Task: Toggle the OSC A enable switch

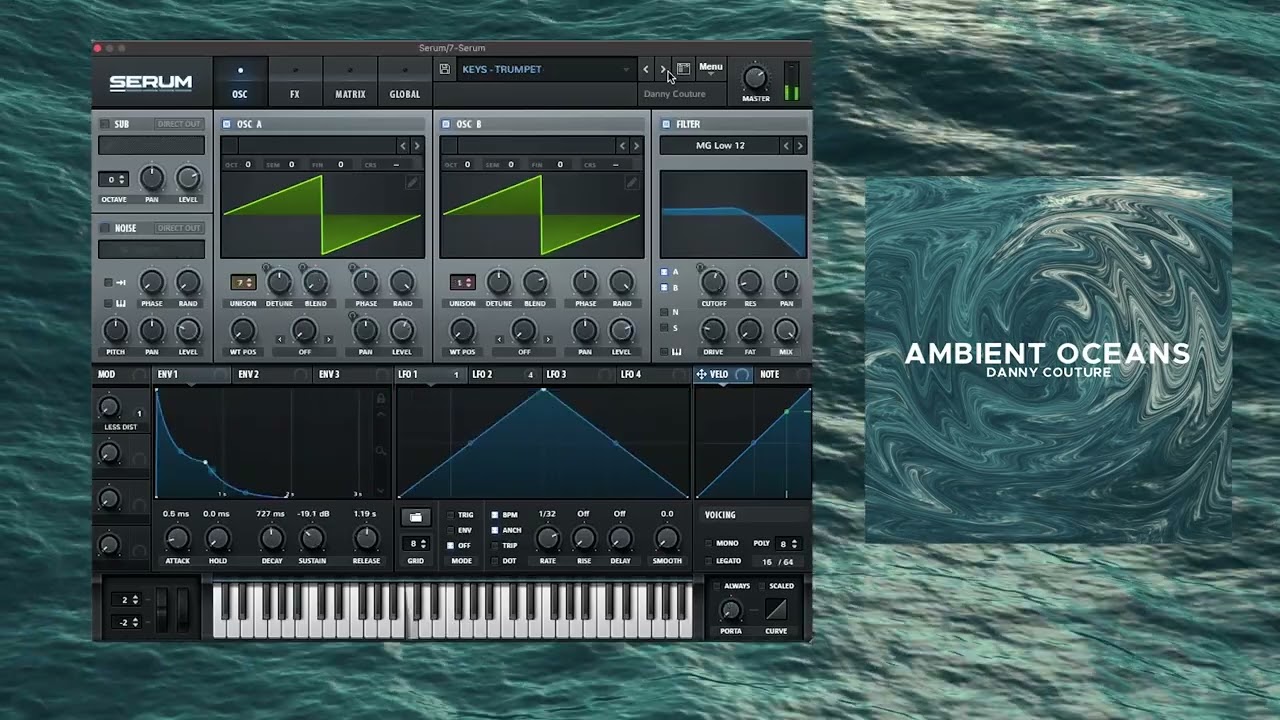Action: [x=227, y=124]
